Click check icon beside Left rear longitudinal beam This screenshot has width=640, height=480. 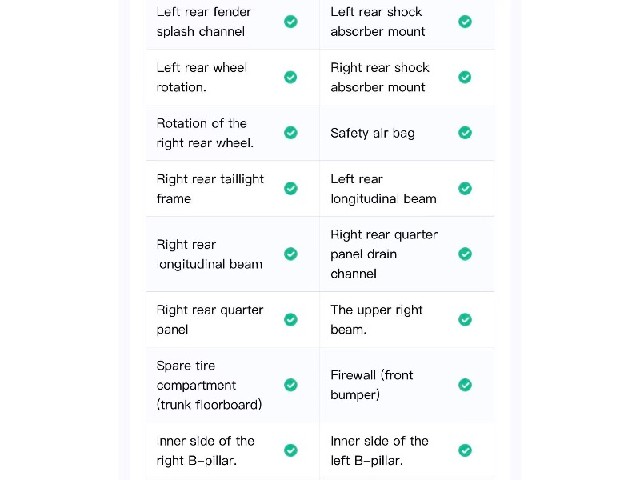tap(464, 188)
